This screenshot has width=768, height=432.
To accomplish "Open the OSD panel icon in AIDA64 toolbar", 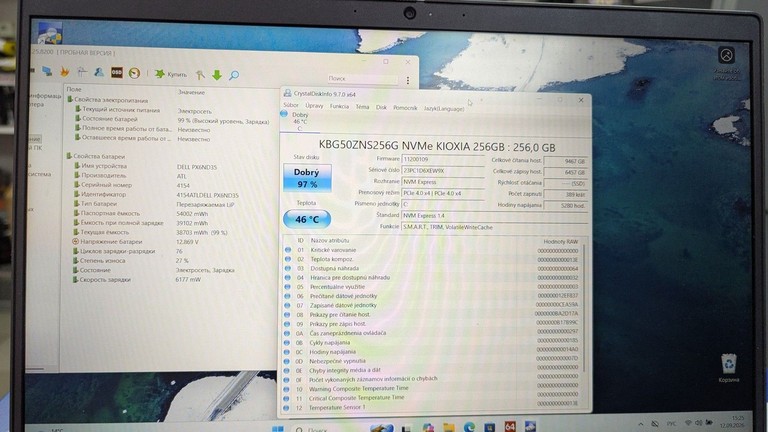I will 117,72.
